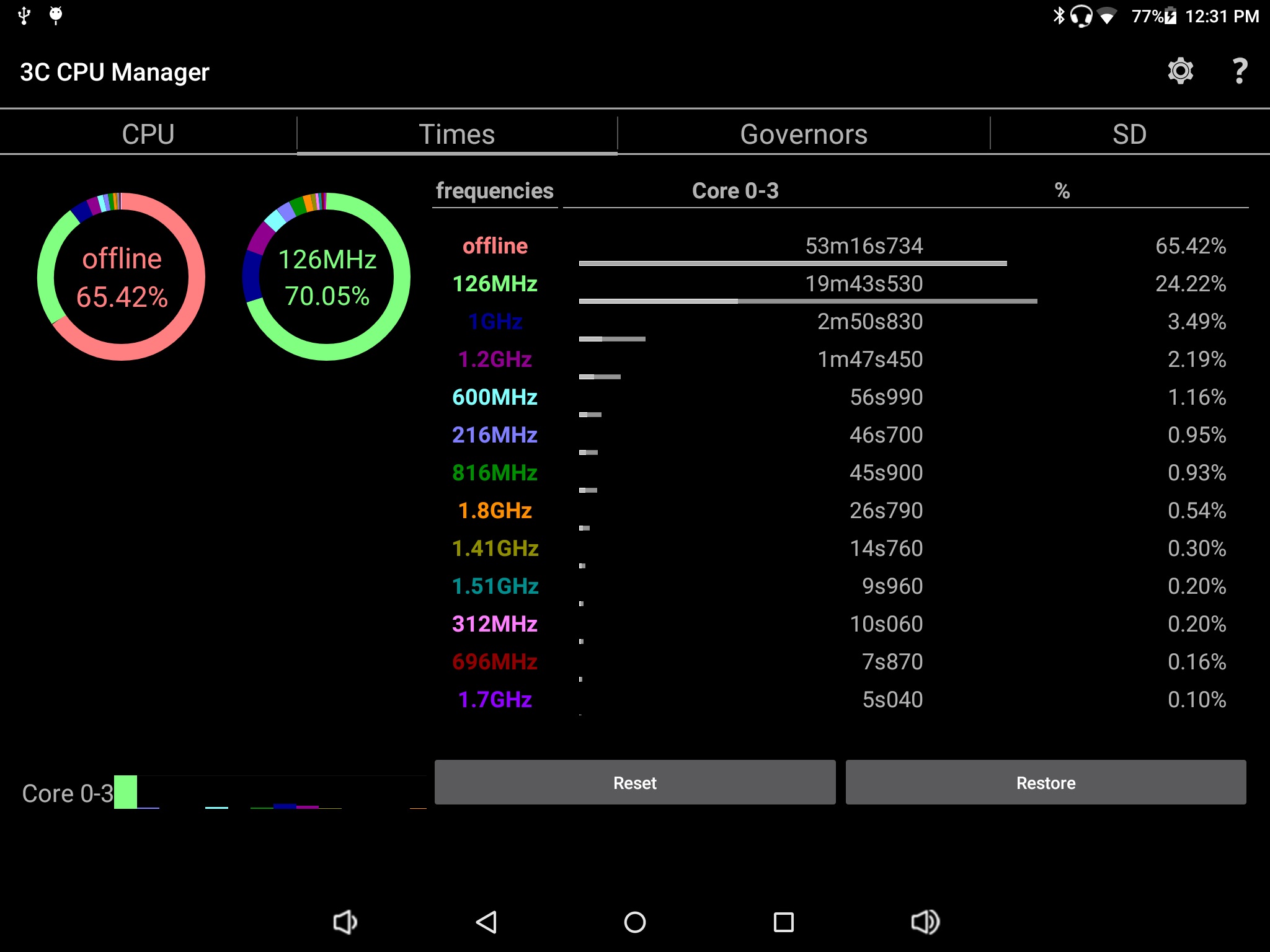Viewport: 1270px width, 952px height.
Task: Tap the Android debug notification icon
Action: pos(56,15)
